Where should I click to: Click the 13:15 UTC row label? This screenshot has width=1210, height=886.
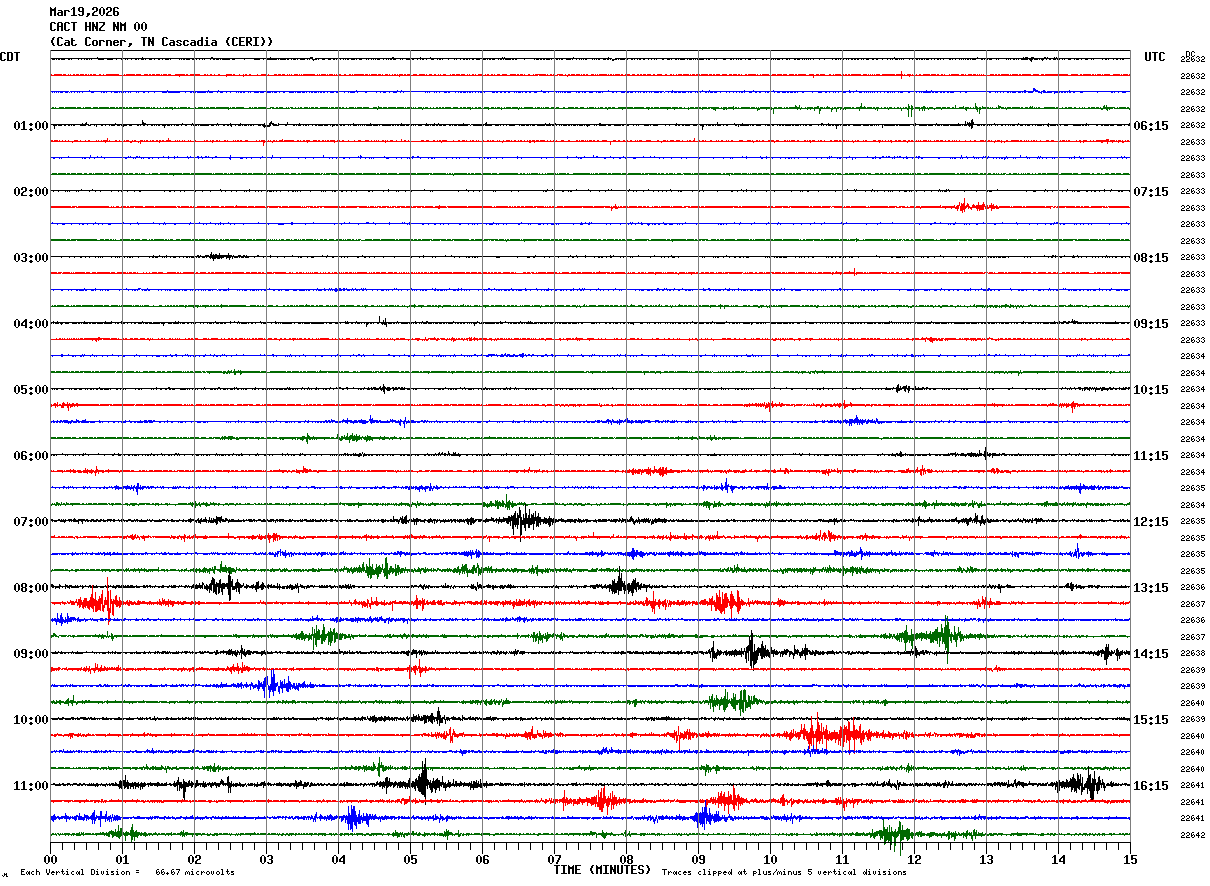click(x=1151, y=588)
